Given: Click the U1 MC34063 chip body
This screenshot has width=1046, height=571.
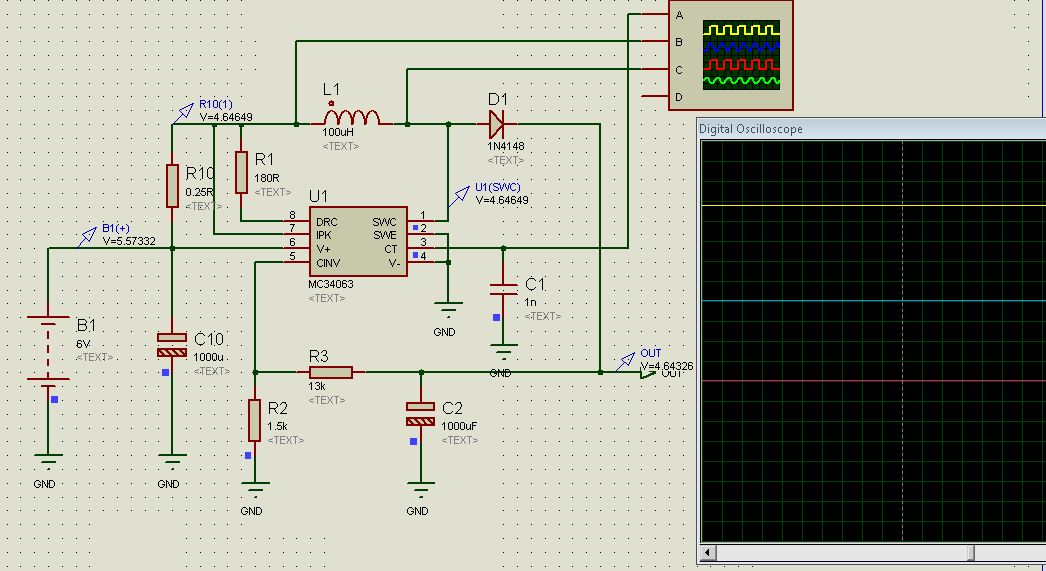Looking at the screenshot, I should pos(356,240).
